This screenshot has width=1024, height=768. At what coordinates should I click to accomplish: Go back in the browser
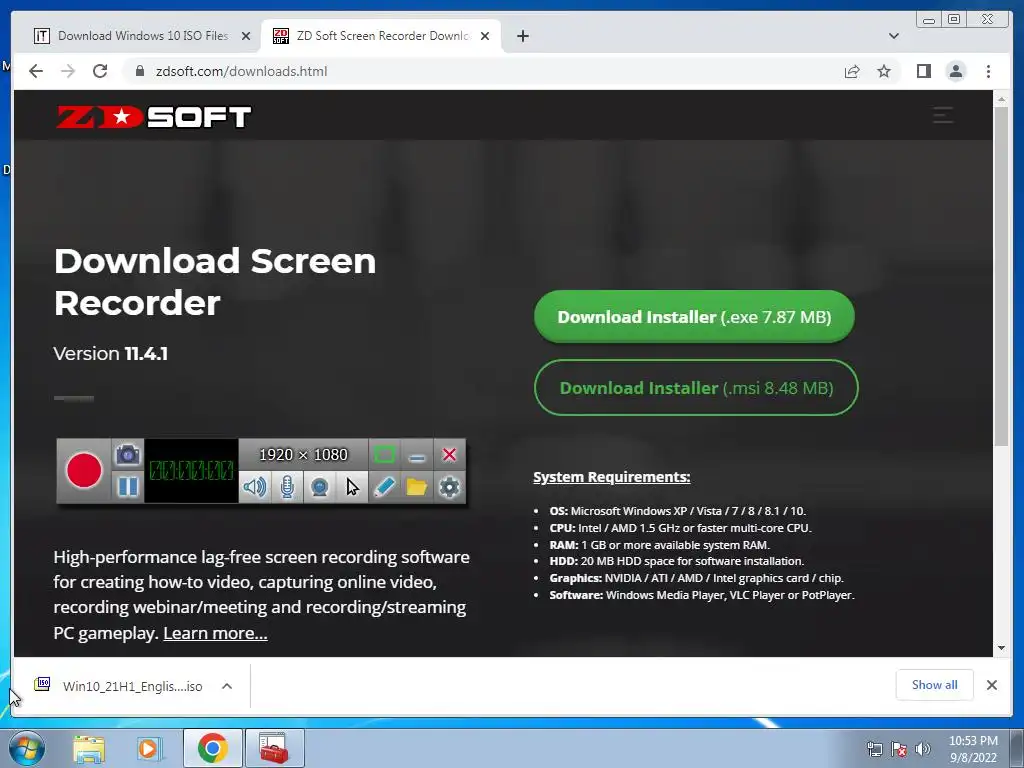[36, 71]
